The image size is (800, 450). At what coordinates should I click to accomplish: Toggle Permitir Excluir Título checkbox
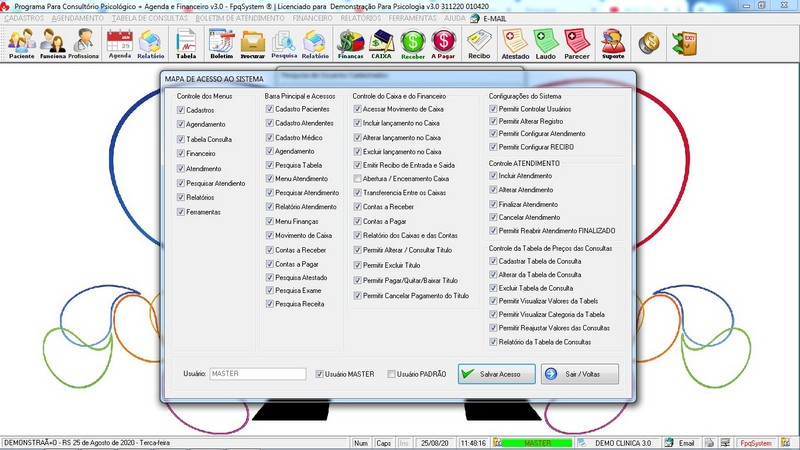[x=357, y=266]
